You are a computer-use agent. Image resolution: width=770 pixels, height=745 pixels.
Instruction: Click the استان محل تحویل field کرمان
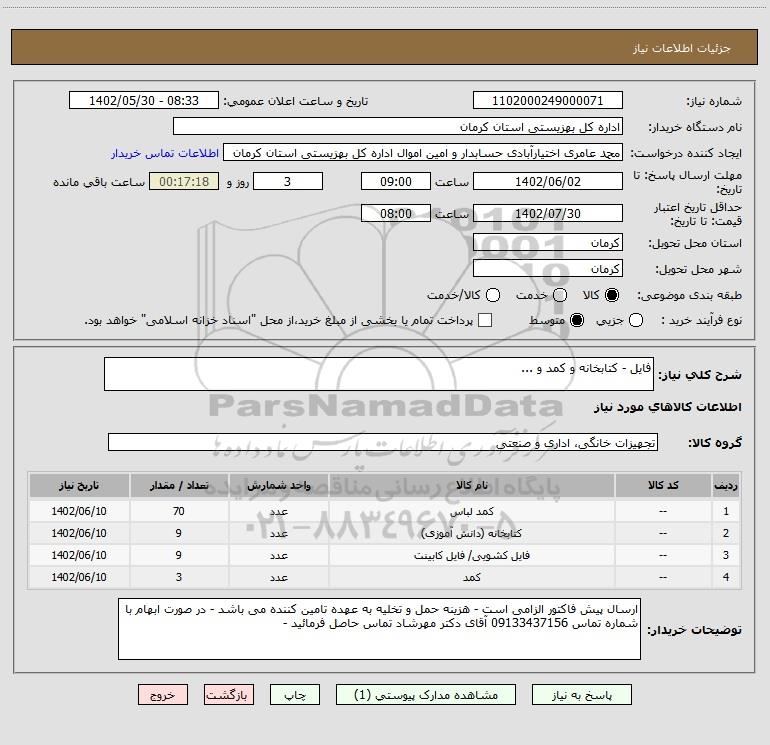coord(548,243)
